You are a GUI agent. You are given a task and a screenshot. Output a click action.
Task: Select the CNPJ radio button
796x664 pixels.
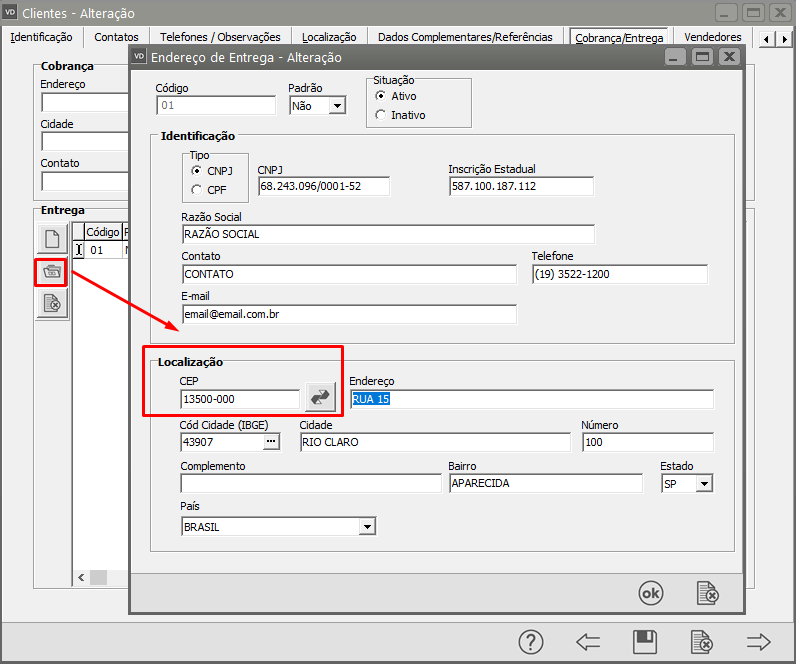197,171
